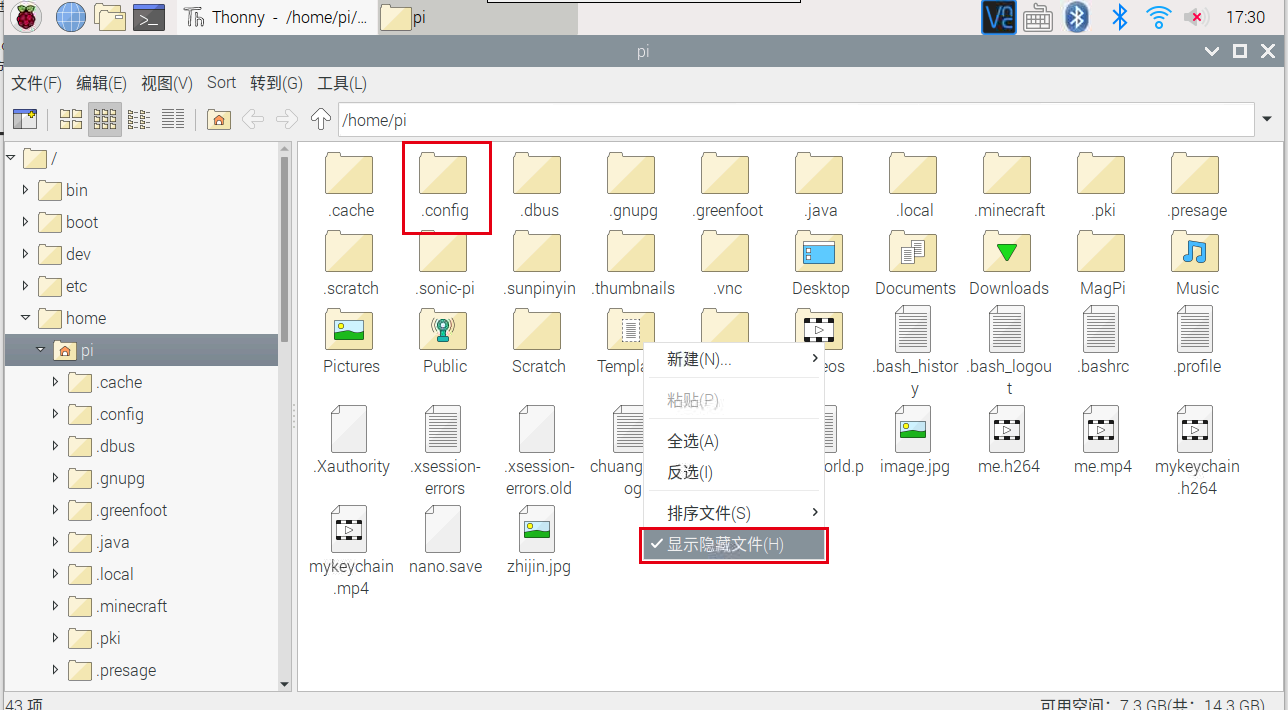This screenshot has height=710, width=1288.
Task: Switch to icon view mode
Action: click(x=71, y=120)
